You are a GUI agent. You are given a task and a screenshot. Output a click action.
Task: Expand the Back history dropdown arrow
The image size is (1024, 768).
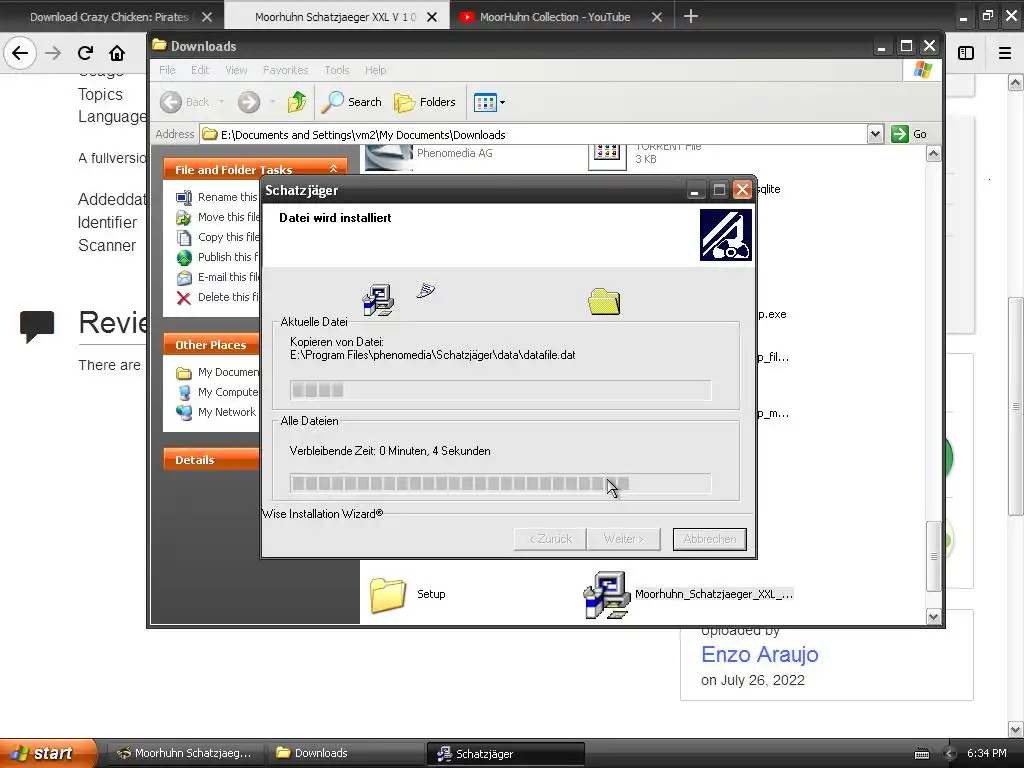click(221, 102)
